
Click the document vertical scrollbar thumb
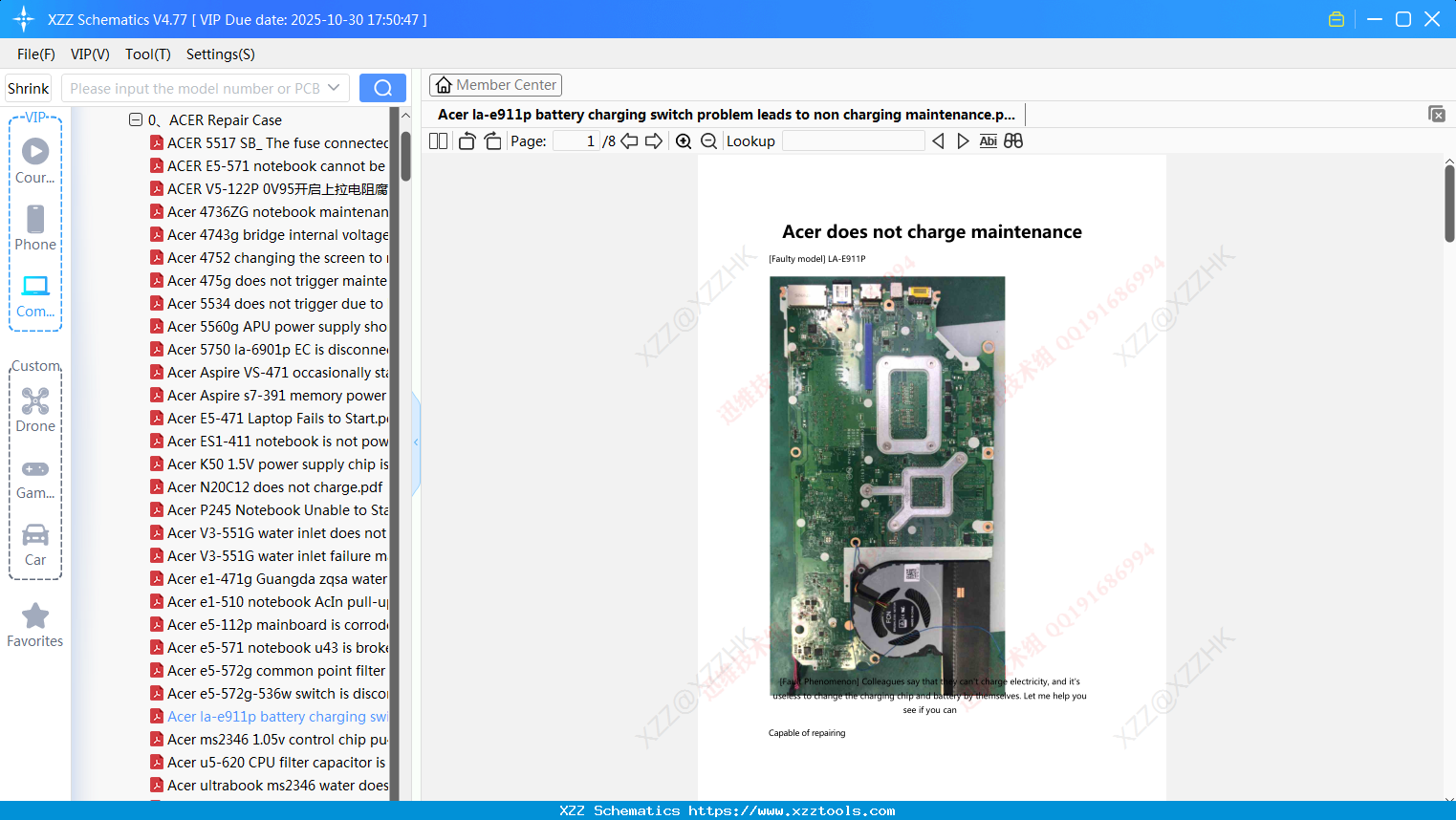tap(1449, 204)
